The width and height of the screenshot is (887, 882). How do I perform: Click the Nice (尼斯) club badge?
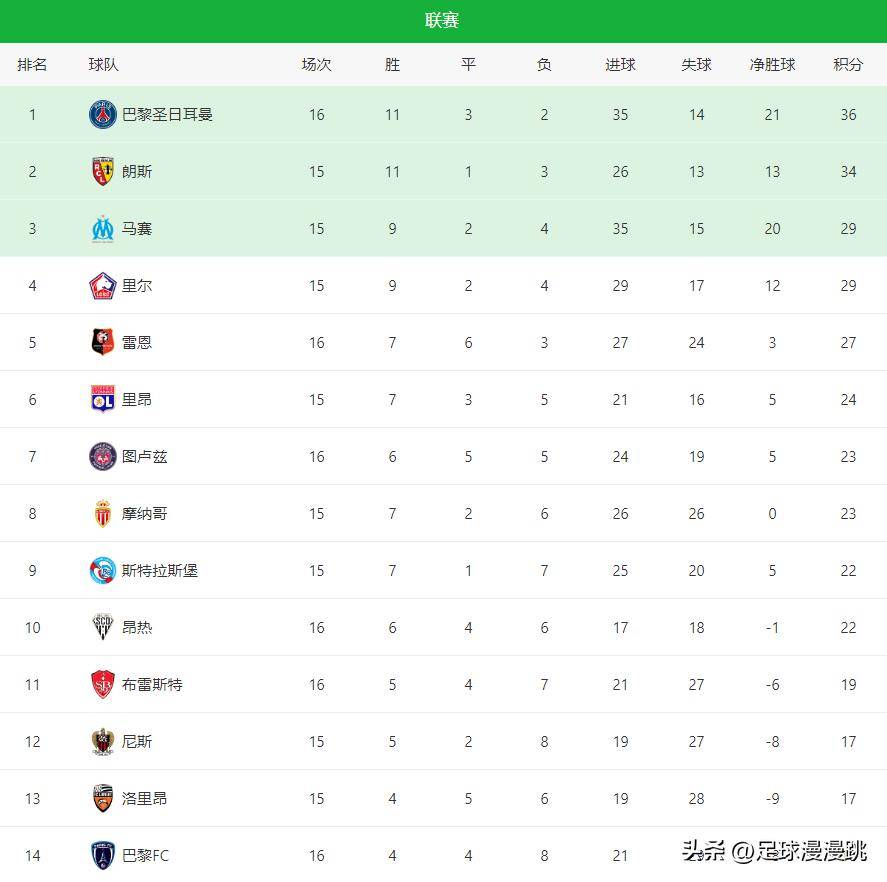click(x=103, y=742)
